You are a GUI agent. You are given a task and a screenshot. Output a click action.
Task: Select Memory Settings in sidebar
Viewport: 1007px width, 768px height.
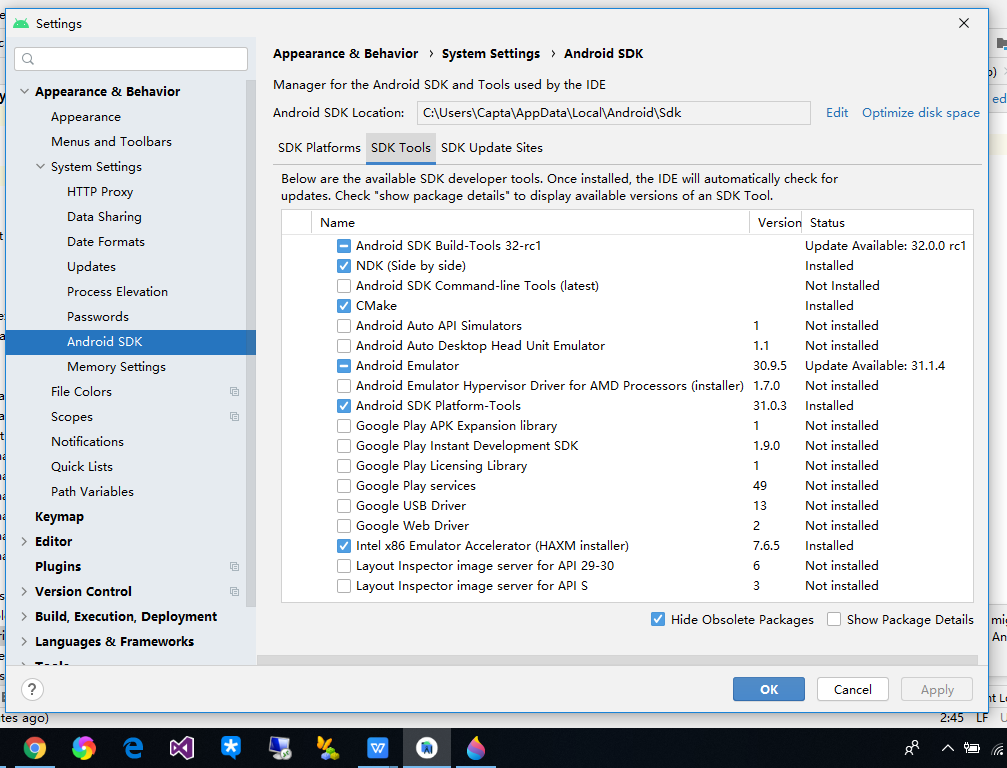(x=116, y=367)
